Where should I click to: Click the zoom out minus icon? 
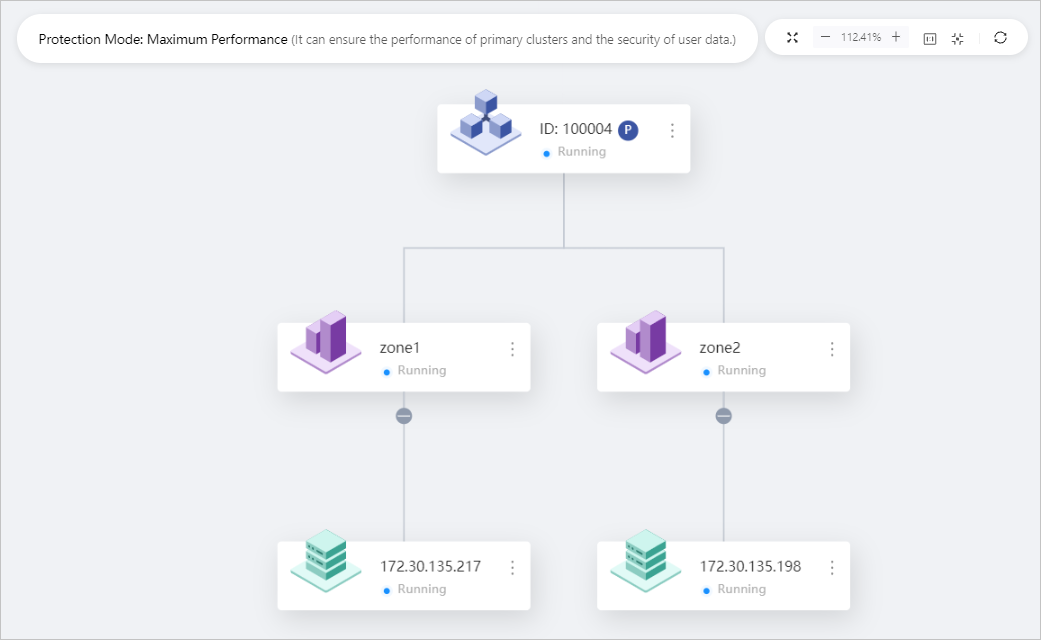826,37
